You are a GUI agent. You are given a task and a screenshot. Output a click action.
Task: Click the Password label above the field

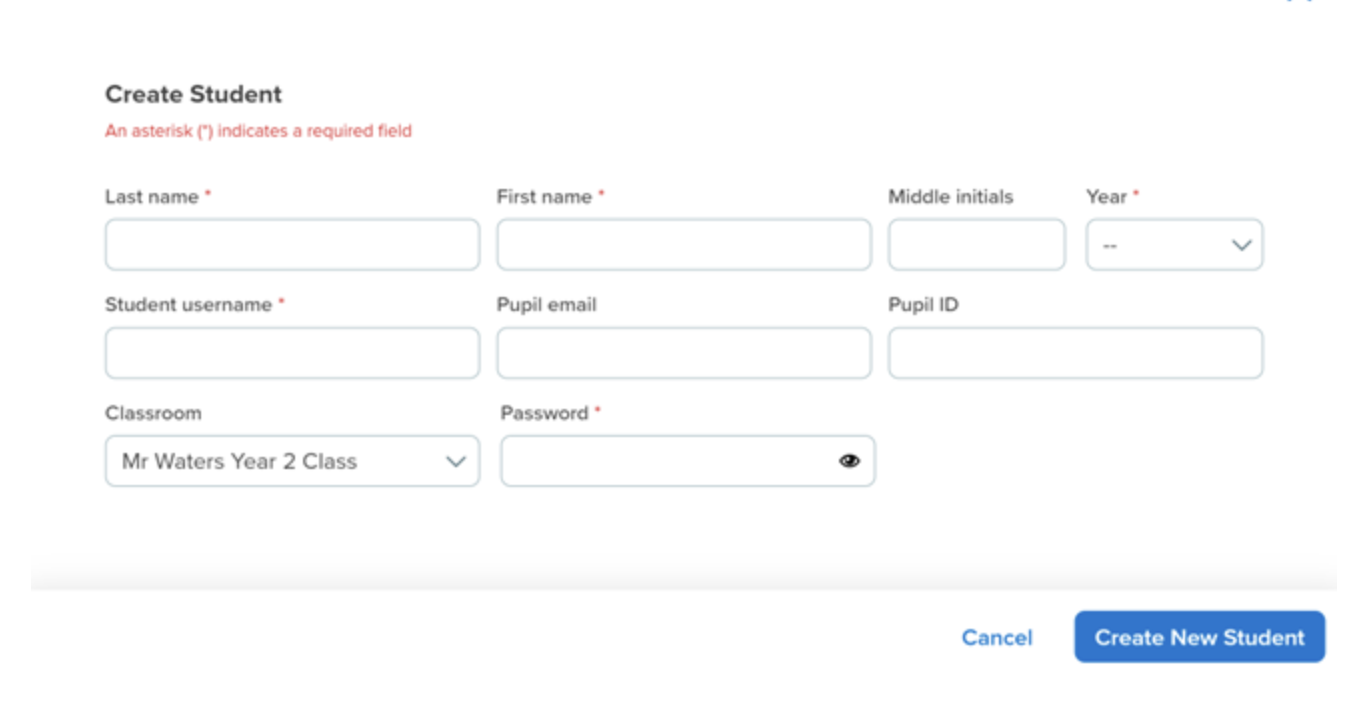(545, 413)
